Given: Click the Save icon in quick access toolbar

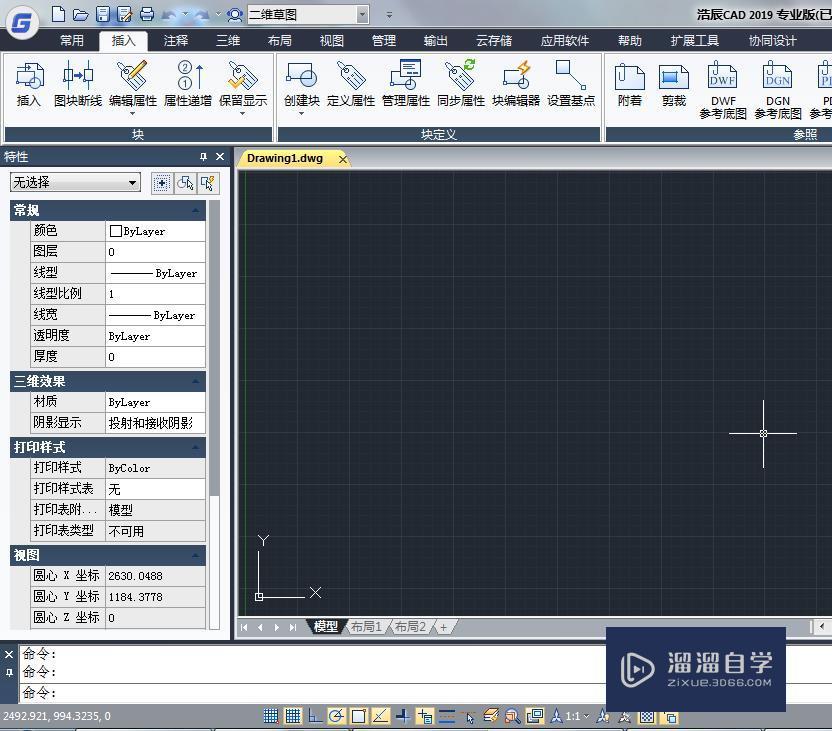Looking at the screenshot, I should point(105,13).
